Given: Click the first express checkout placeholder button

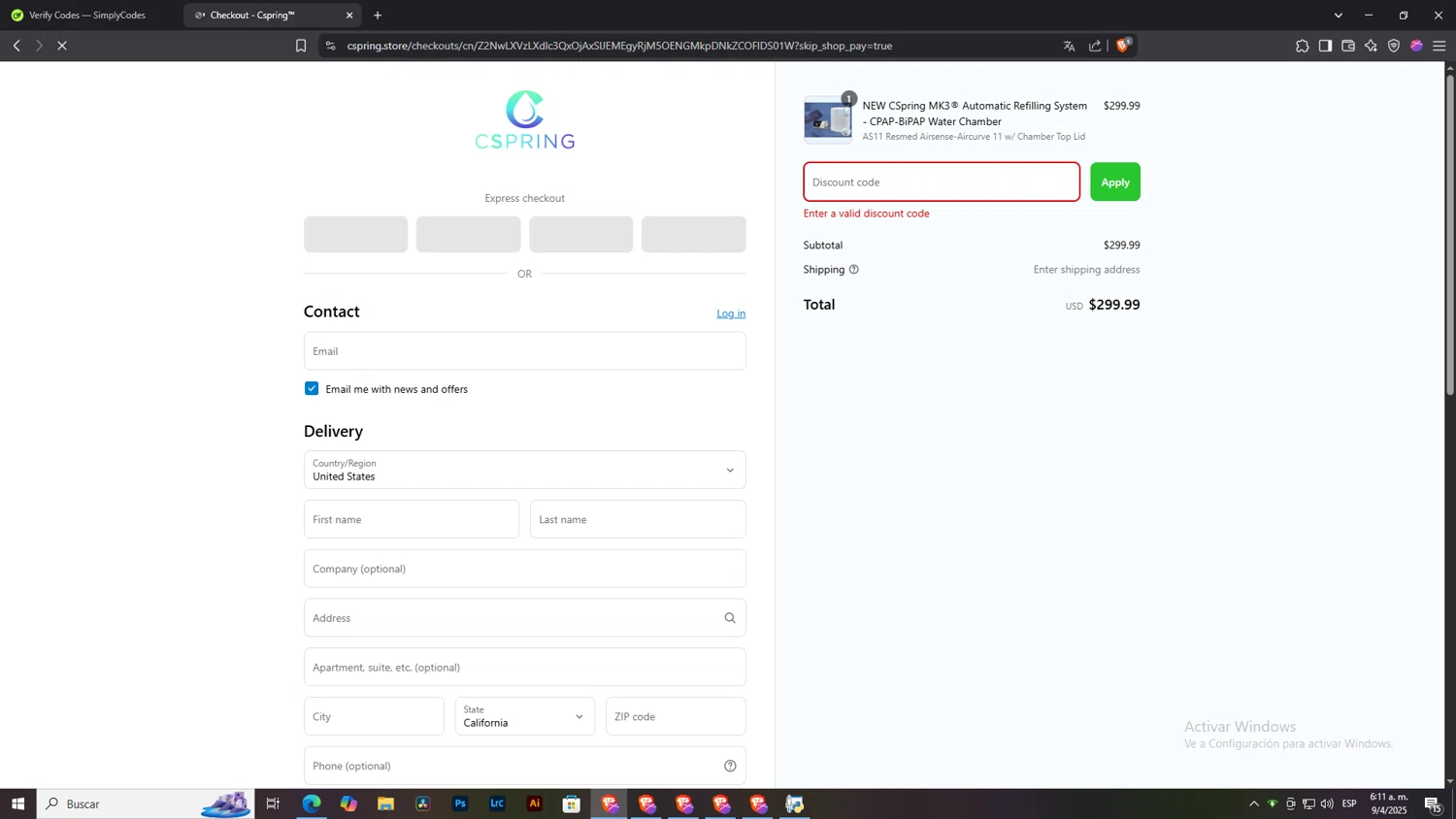Looking at the screenshot, I should click(356, 235).
